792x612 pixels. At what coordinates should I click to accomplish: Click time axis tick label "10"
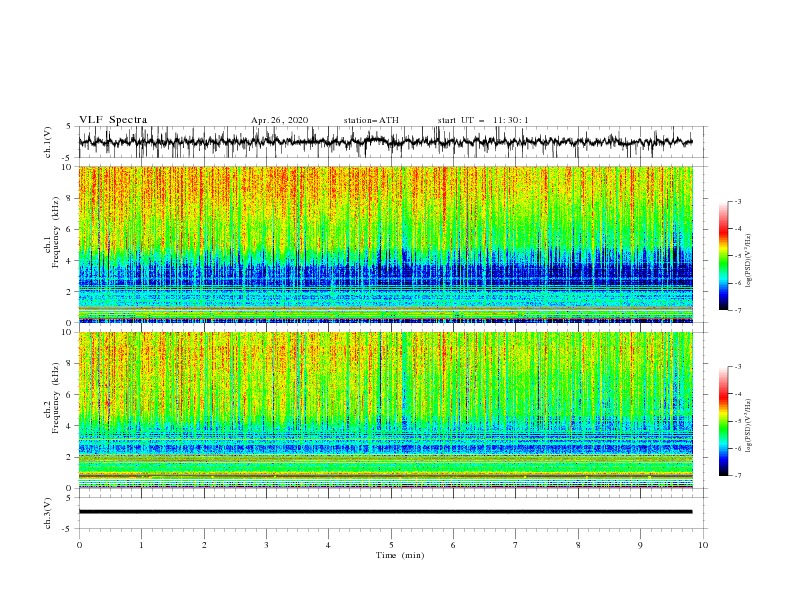(703, 545)
